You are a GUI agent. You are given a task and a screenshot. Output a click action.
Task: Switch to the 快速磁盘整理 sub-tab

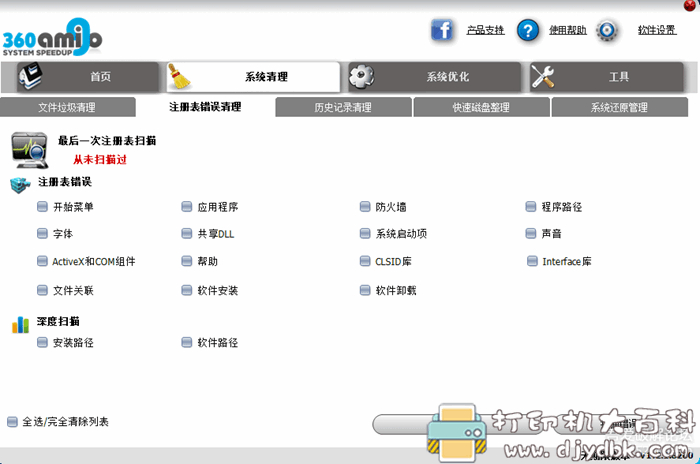coord(481,107)
